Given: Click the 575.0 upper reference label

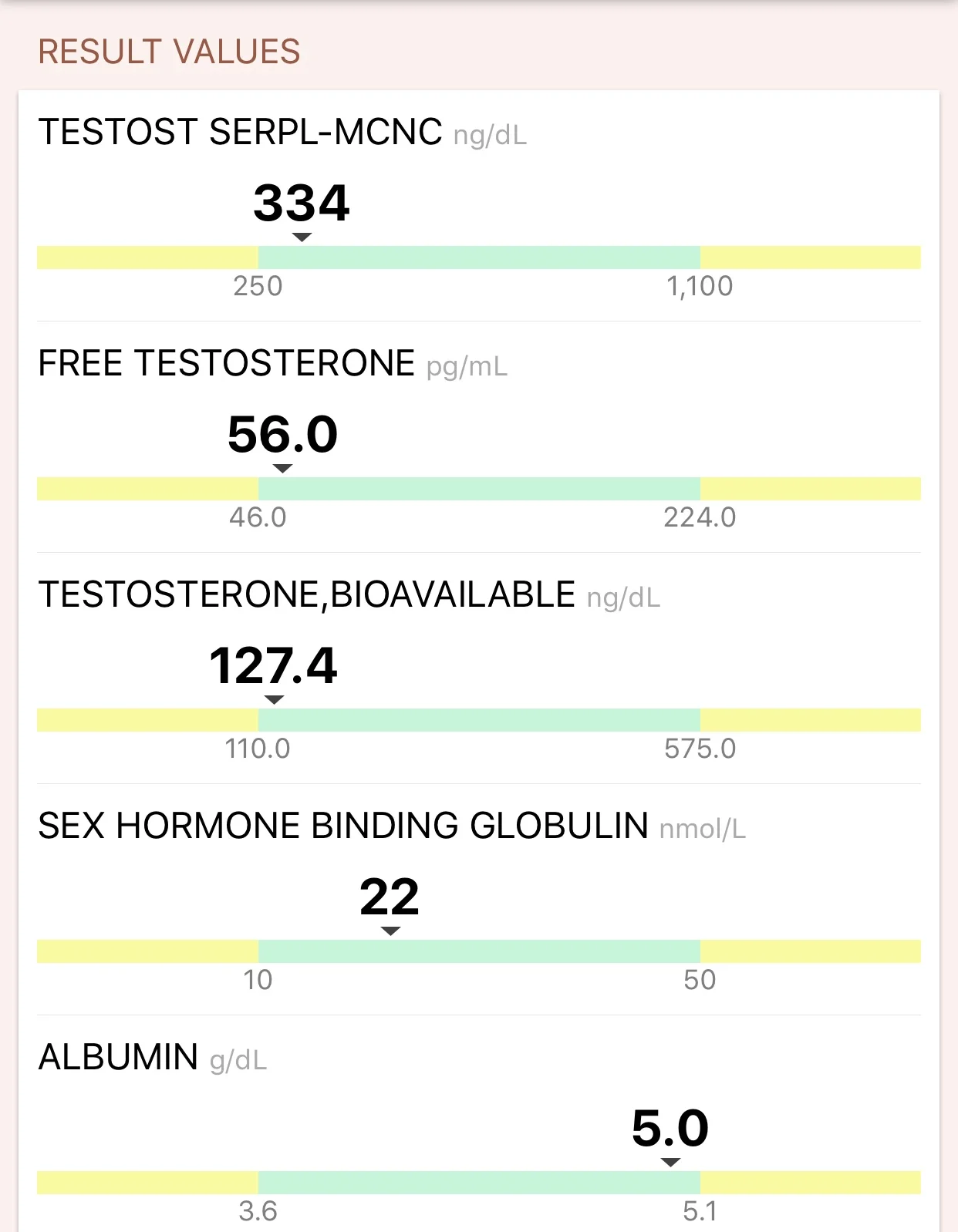Looking at the screenshot, I should click(x=700, y=749).
